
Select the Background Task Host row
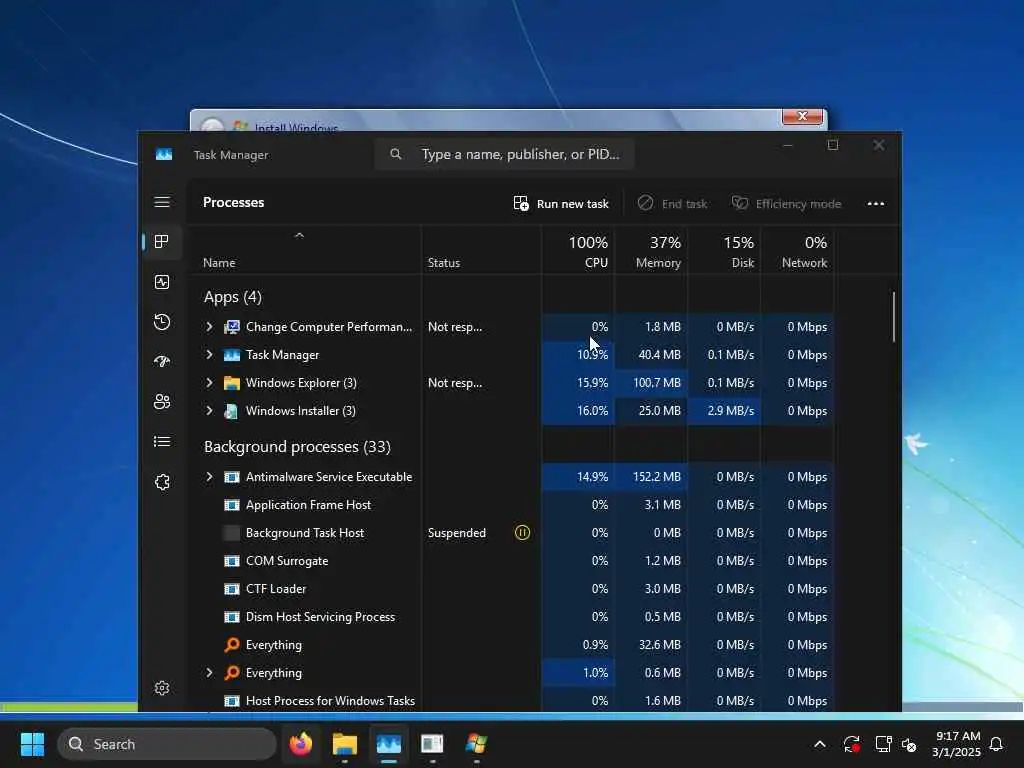click(511, 533)
